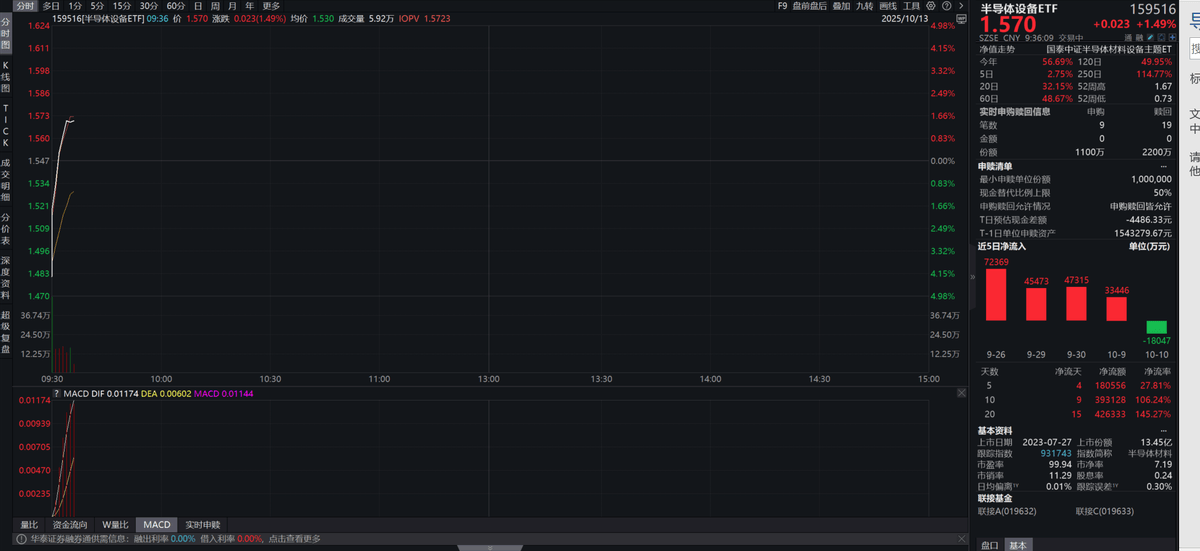1200x551 pixels.
Task: Click the 9-26 red net inflow bar
Action: click(x=995, y=294)
